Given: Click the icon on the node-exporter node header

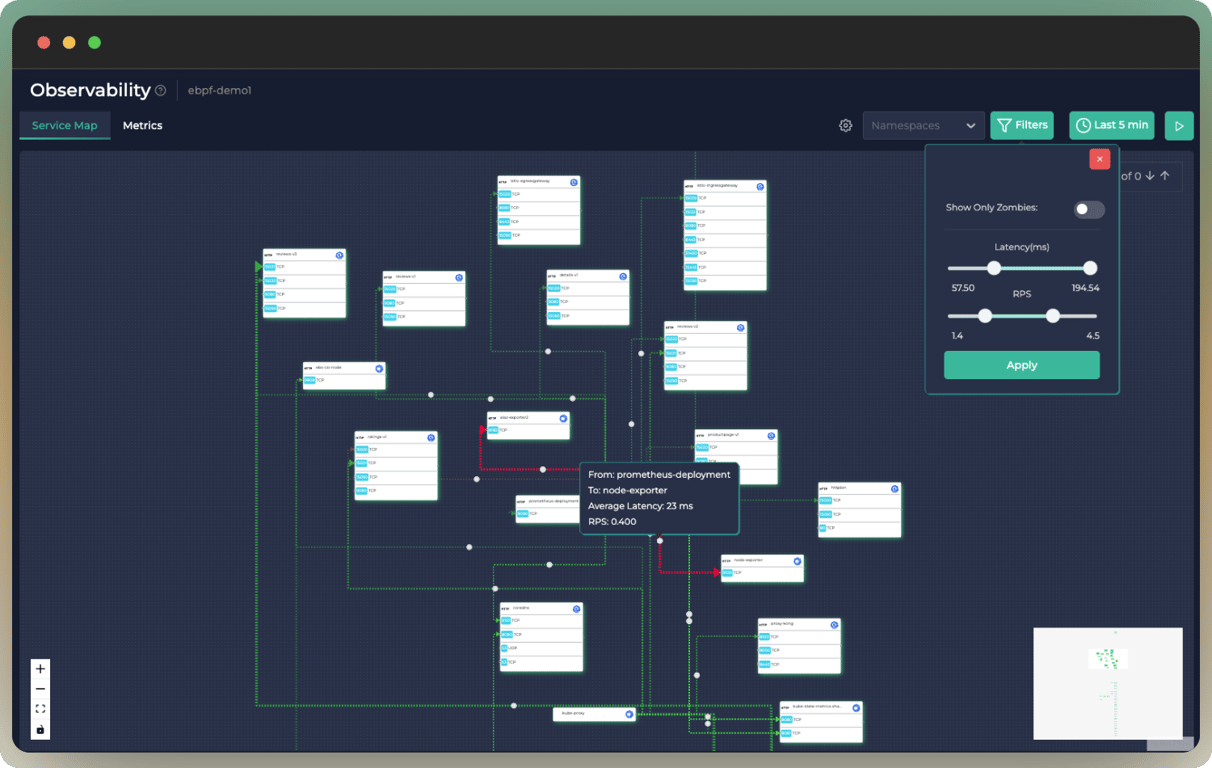Looking at the screenshot, I should [796, 559].
